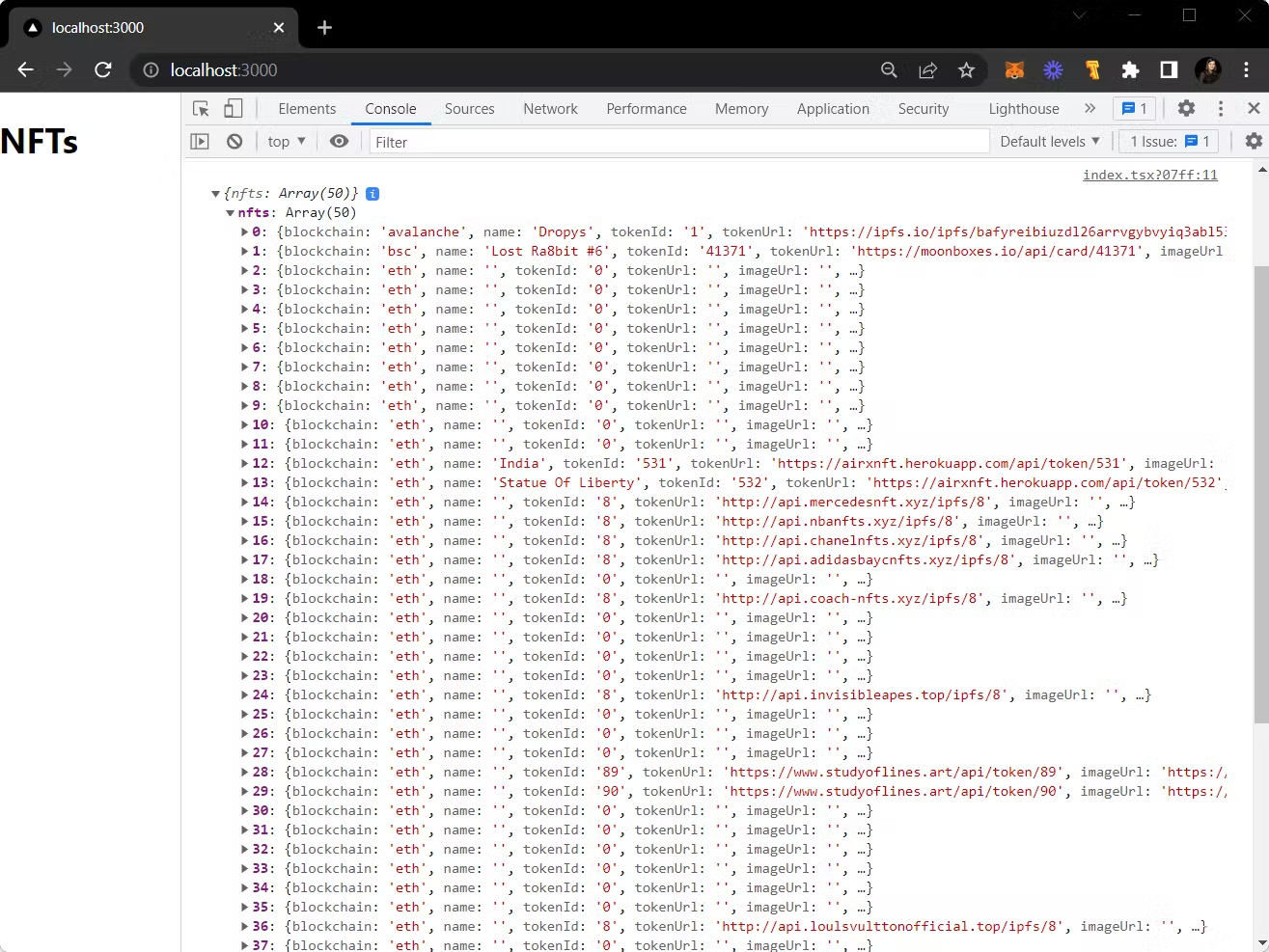1269x952 pixels.
Task: Reload the localhost page
Action: click(x=103, y=69)
